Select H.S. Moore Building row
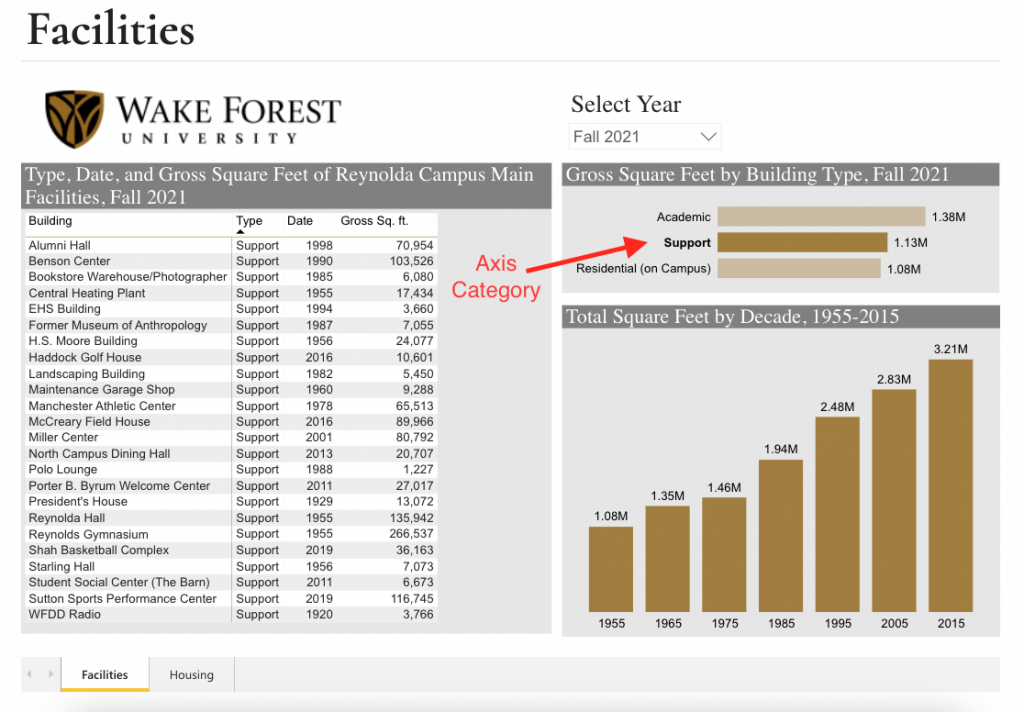This screenshot has height=712, width=1024. point(231,341)
